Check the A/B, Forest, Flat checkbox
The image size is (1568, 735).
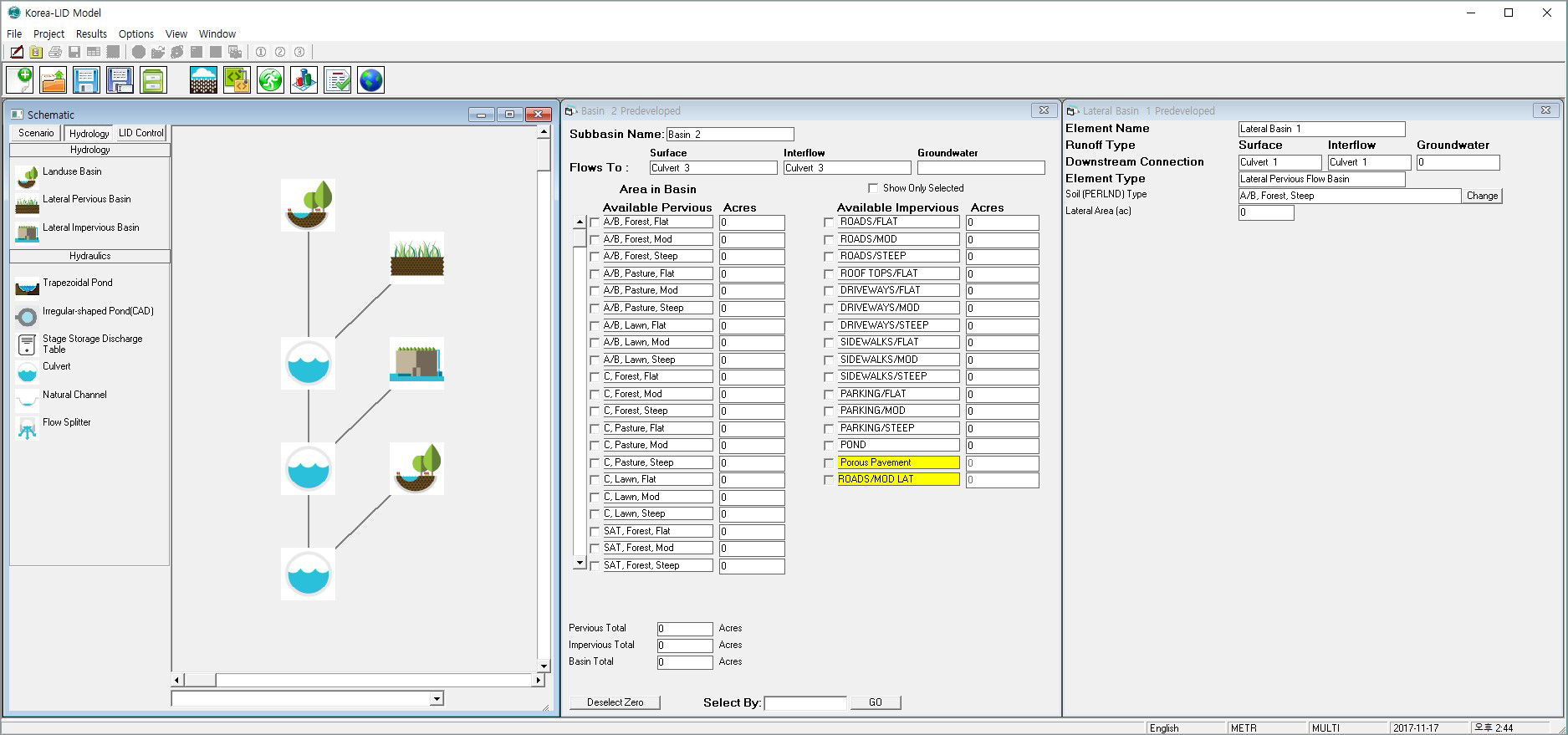[595, 222]
